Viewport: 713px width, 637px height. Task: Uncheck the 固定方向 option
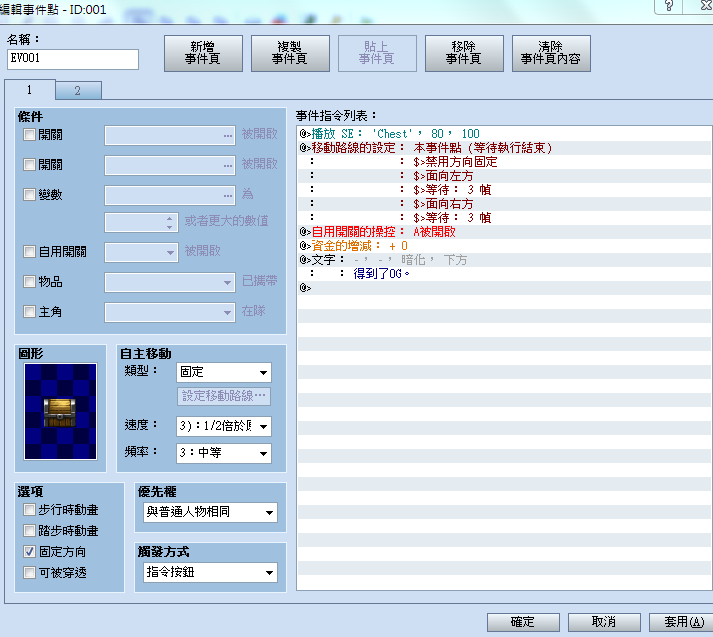[x=29, y=552]
